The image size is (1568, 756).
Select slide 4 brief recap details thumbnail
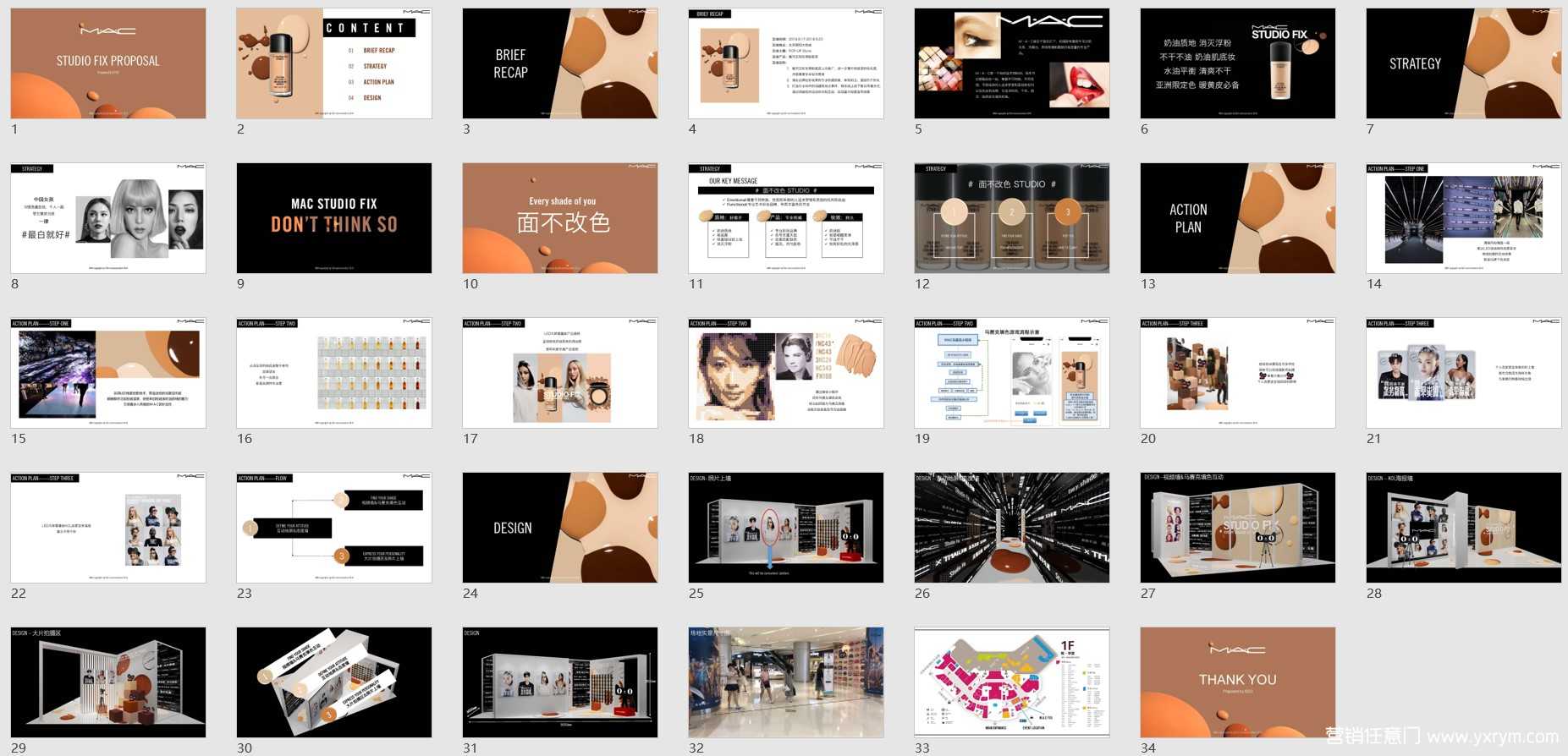(786, 63)
